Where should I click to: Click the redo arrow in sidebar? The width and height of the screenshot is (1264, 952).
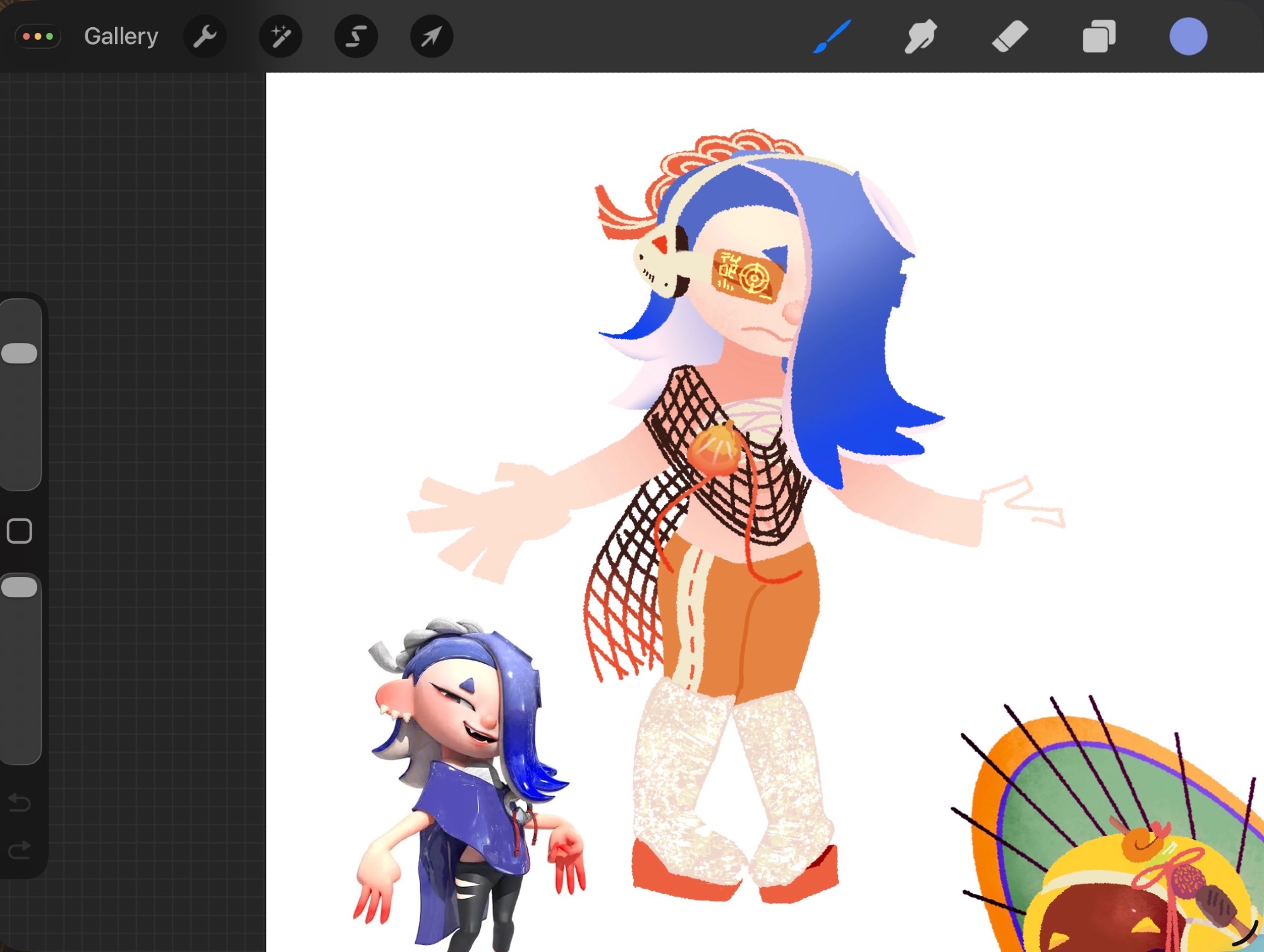point(20,850)
